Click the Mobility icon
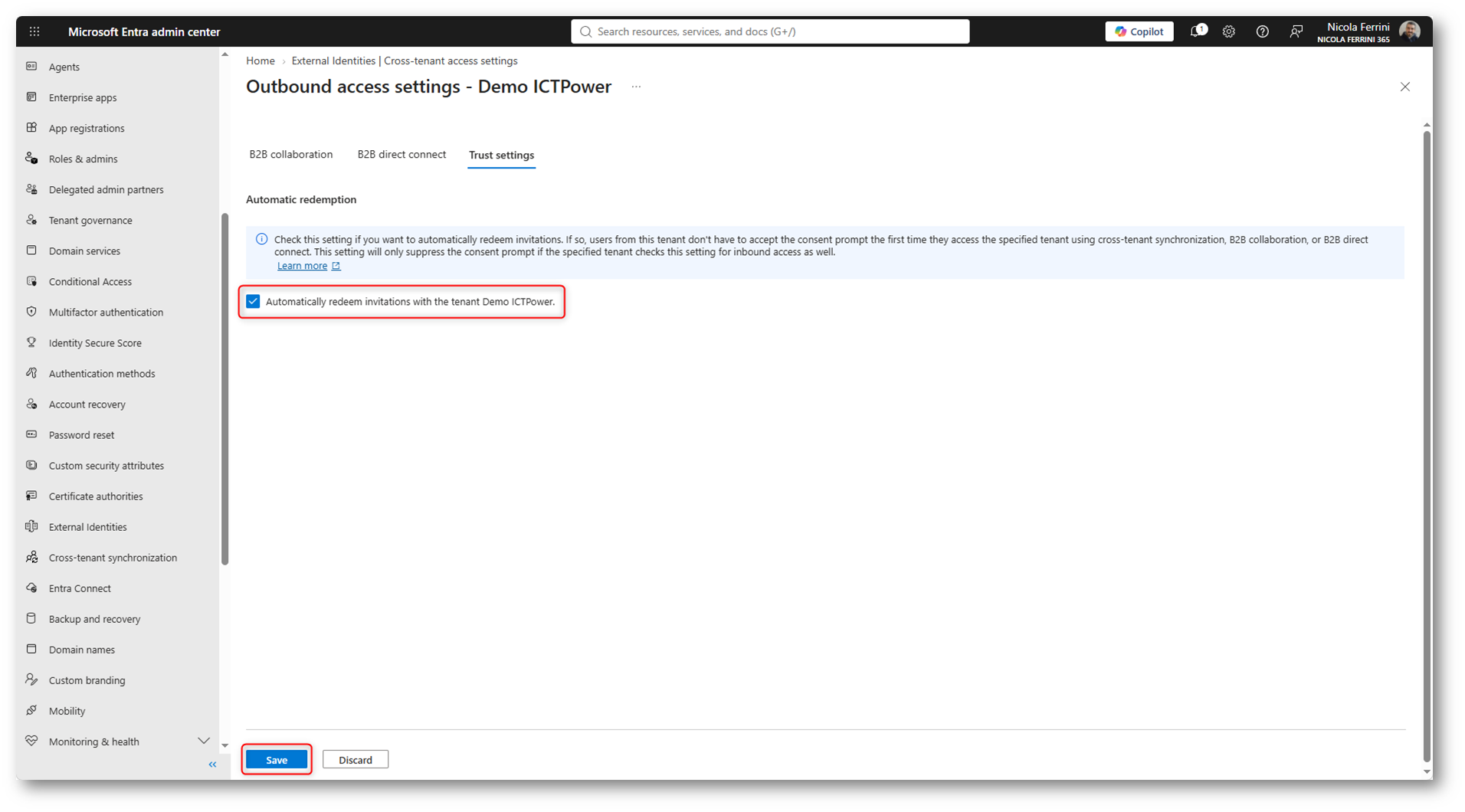 31,710
